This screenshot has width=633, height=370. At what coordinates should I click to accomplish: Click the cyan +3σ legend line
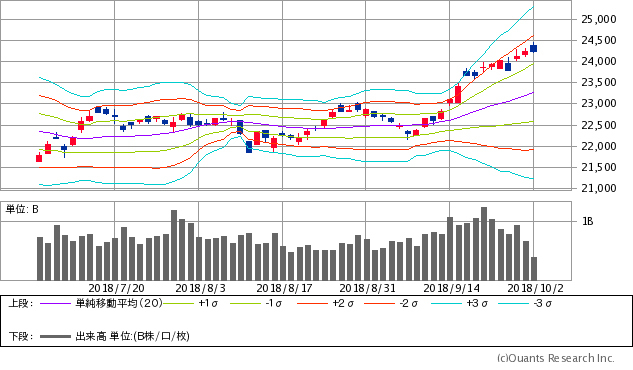(x=446, y=303)
